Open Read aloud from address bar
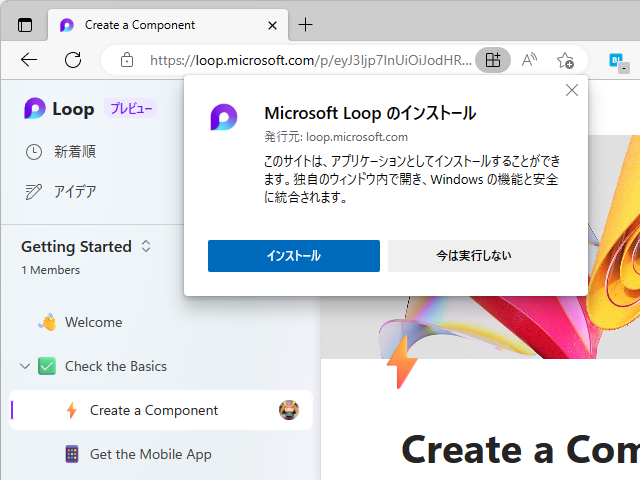This screenshot has height=480, width=640. (529, 60)
